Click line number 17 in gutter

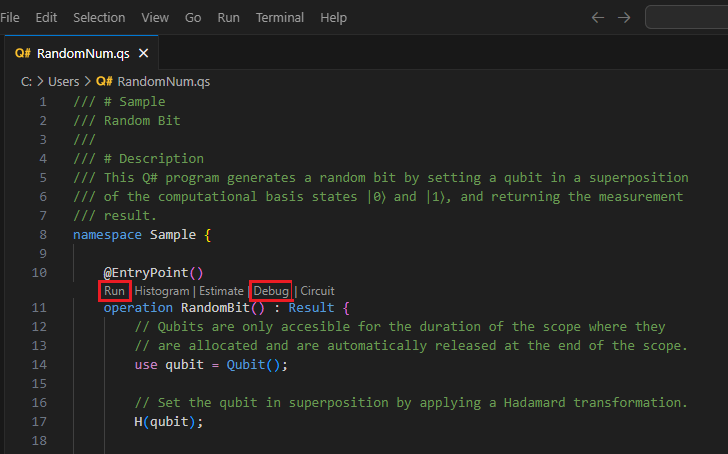(39, 422)
